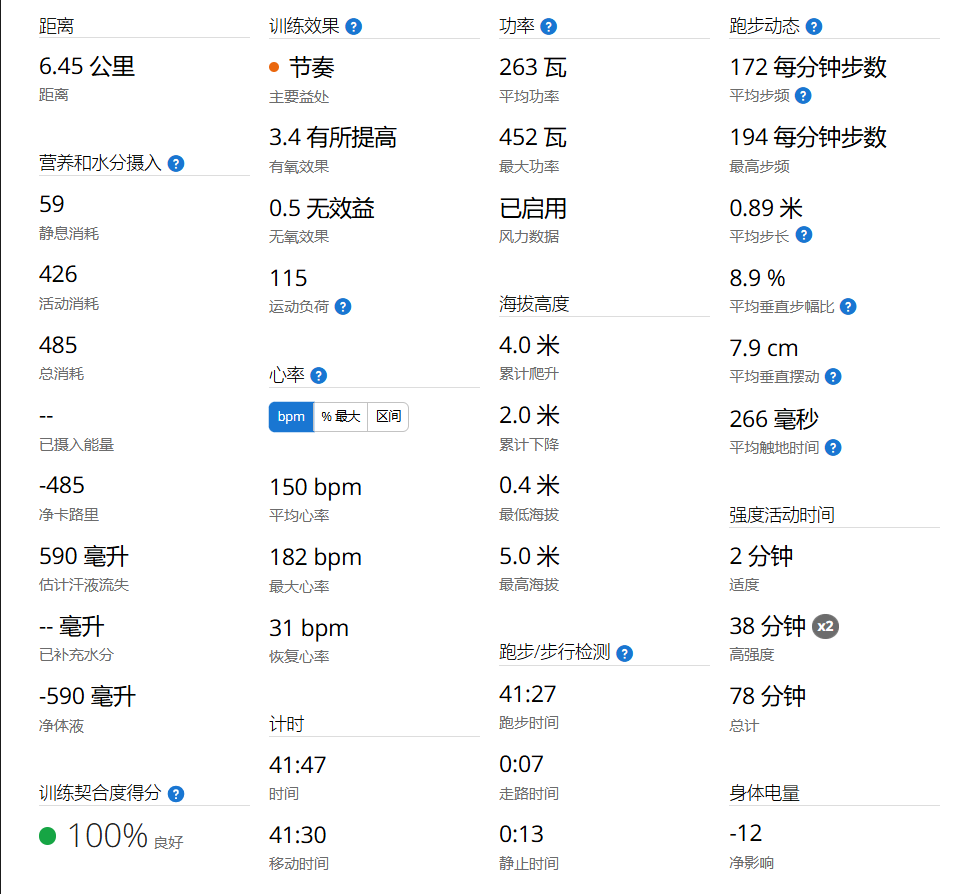Show help for 平均步长
The height and width of the screenshot is (894, 977).
point(804,235)
